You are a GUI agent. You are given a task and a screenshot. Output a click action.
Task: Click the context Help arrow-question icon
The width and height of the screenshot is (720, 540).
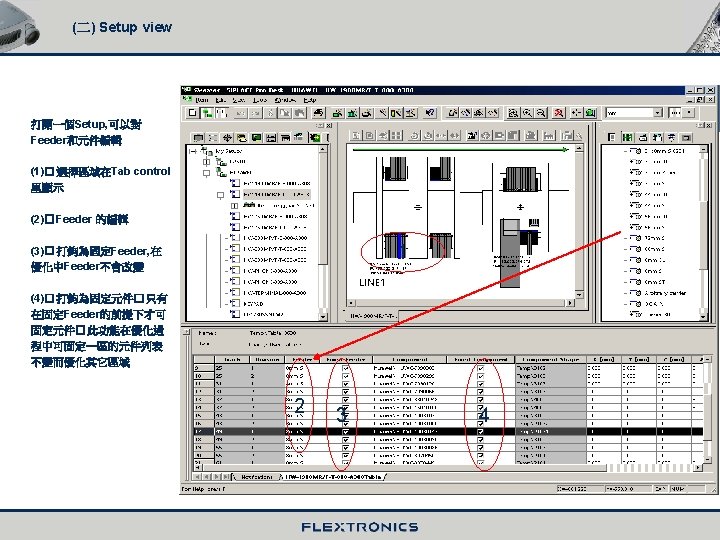click(430, 112)
